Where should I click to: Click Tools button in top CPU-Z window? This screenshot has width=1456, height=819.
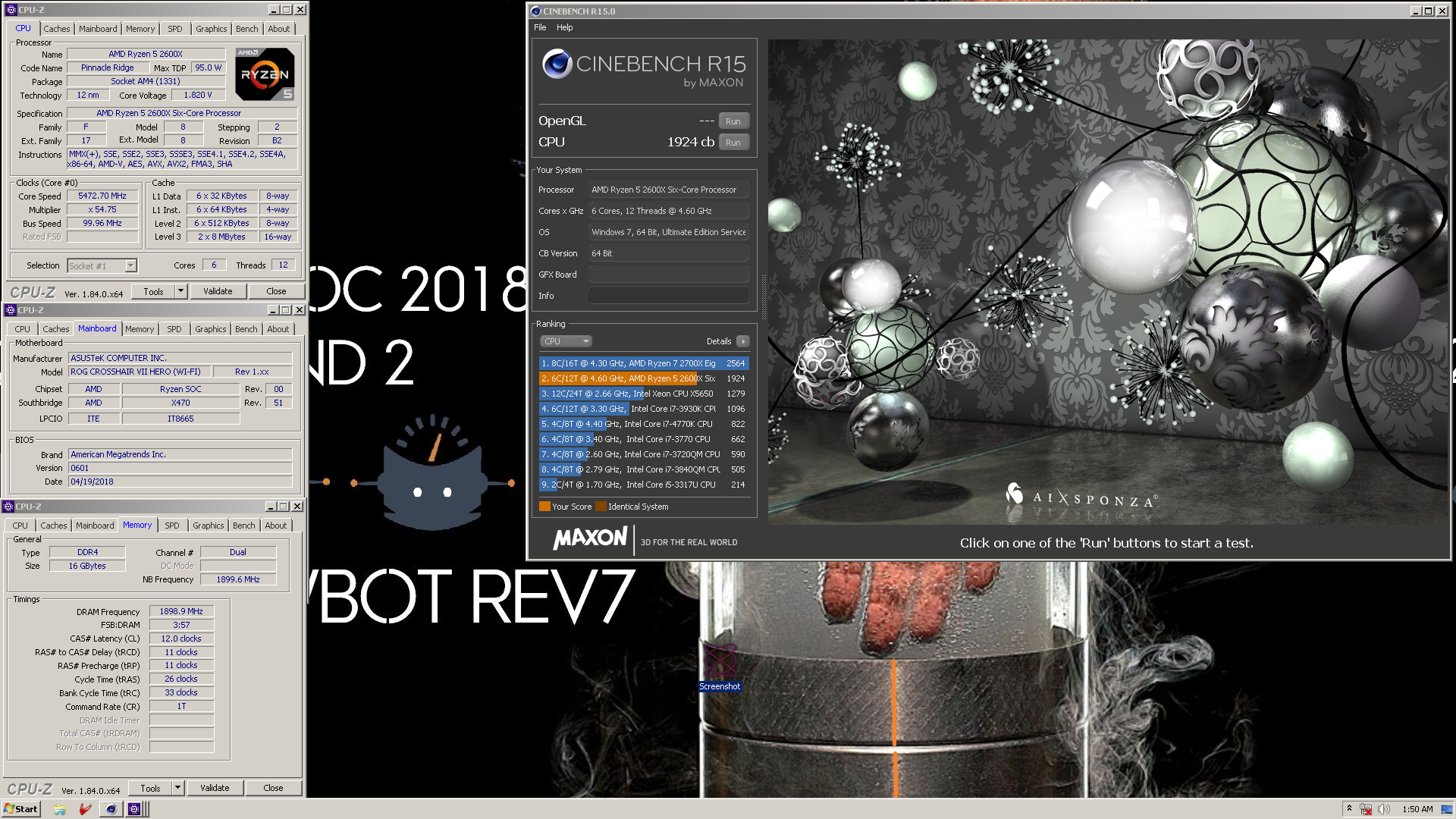154,291
